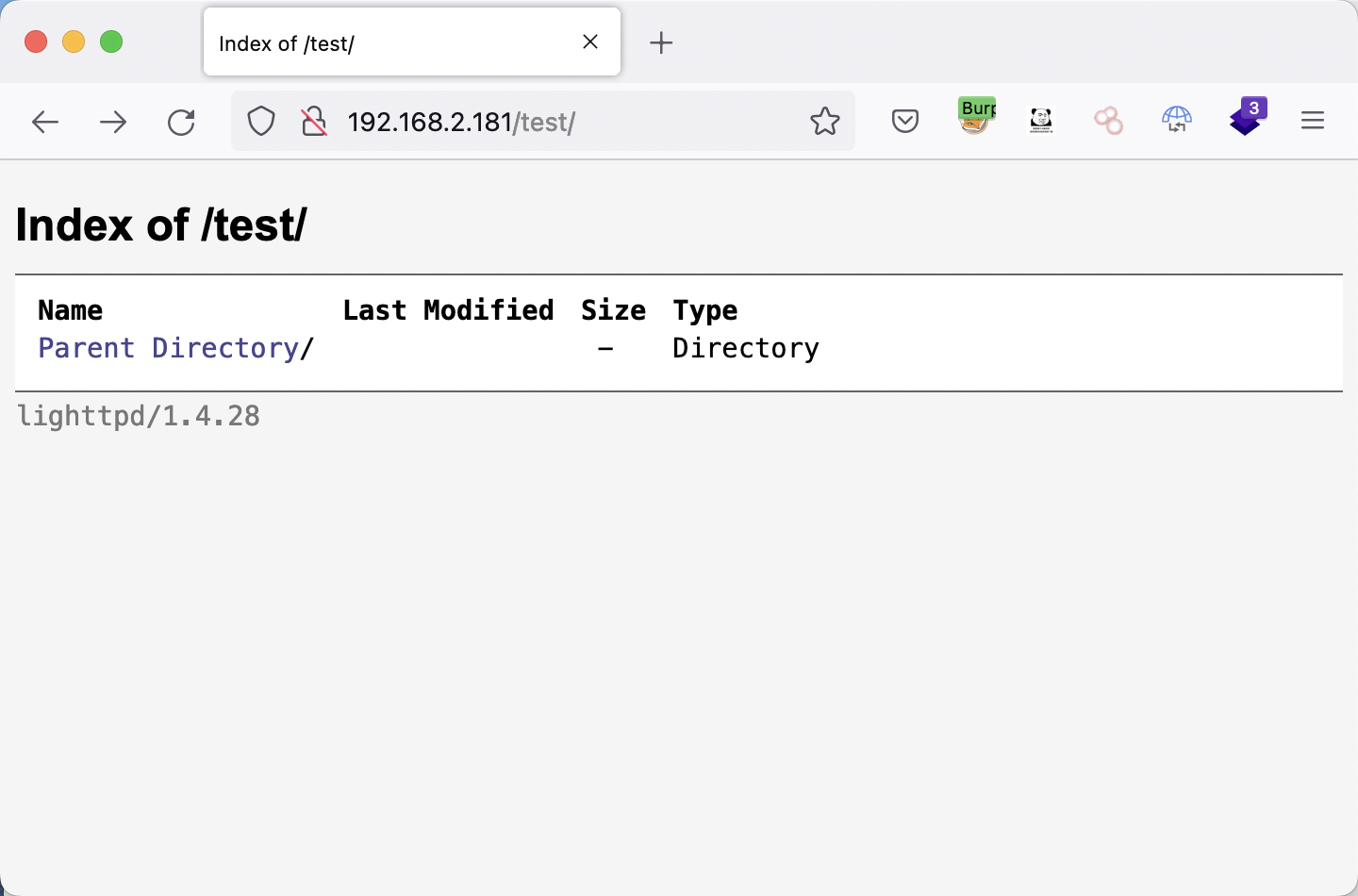Open the Firefox hamburger application menu
1358x896 pixels.
coord(1313,121)
